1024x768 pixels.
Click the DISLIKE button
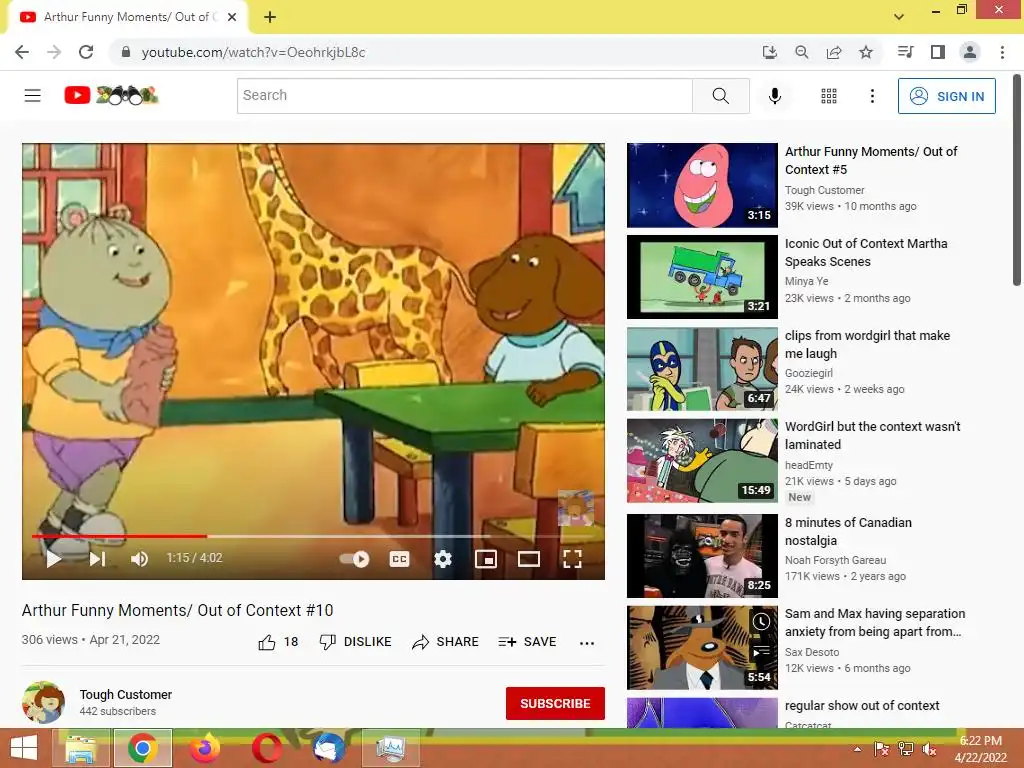coord(355,642)
